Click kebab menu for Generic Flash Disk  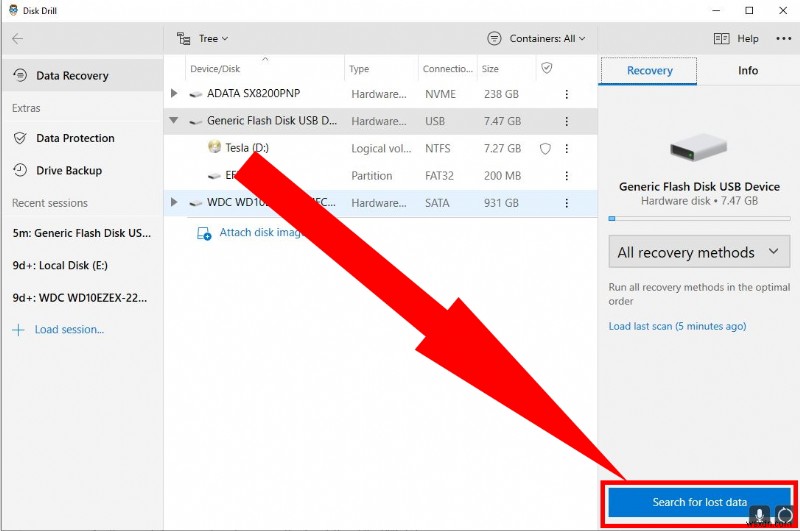coord(567,121)
